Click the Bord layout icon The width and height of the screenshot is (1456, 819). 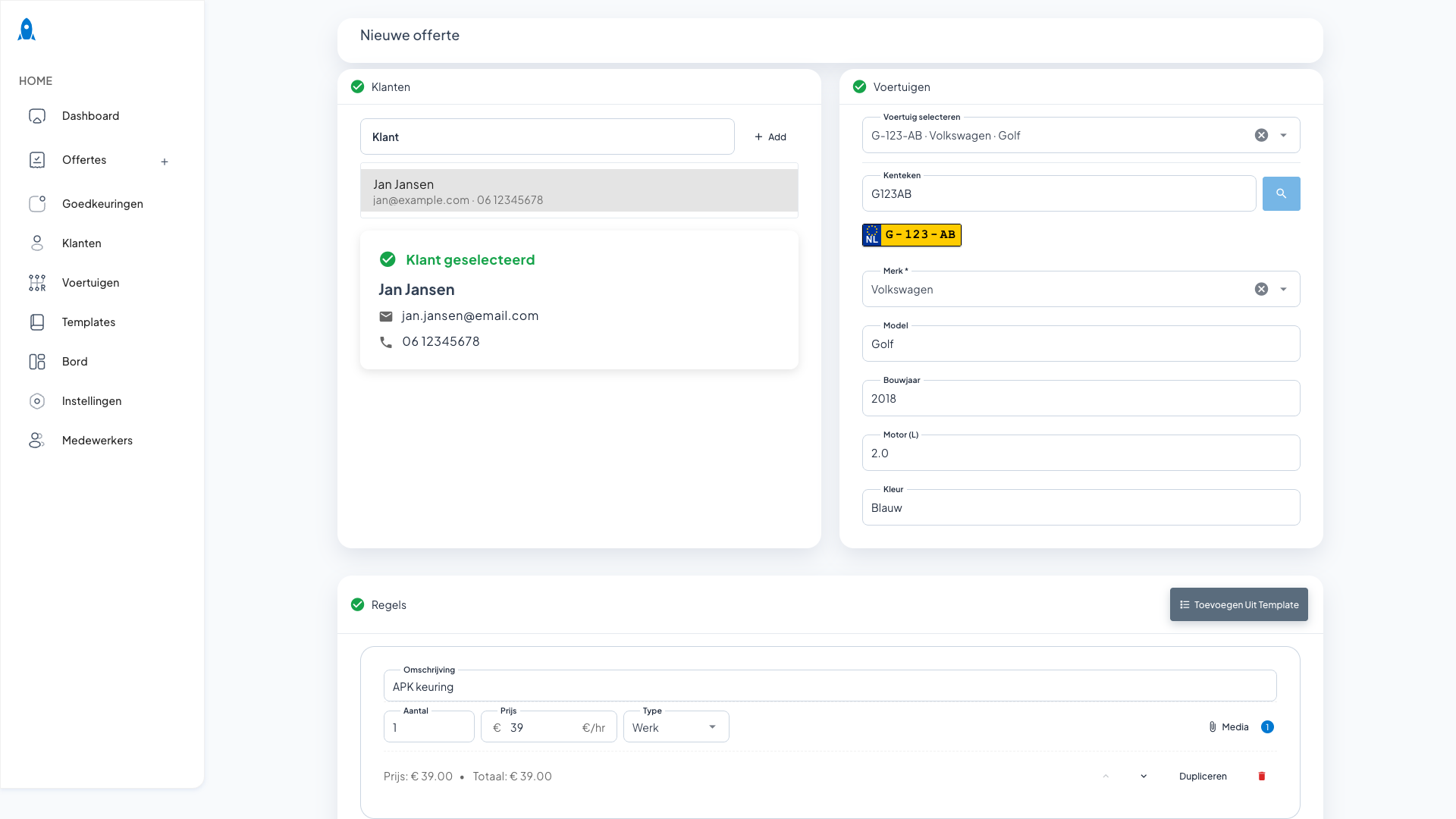[x=37, y=362]
